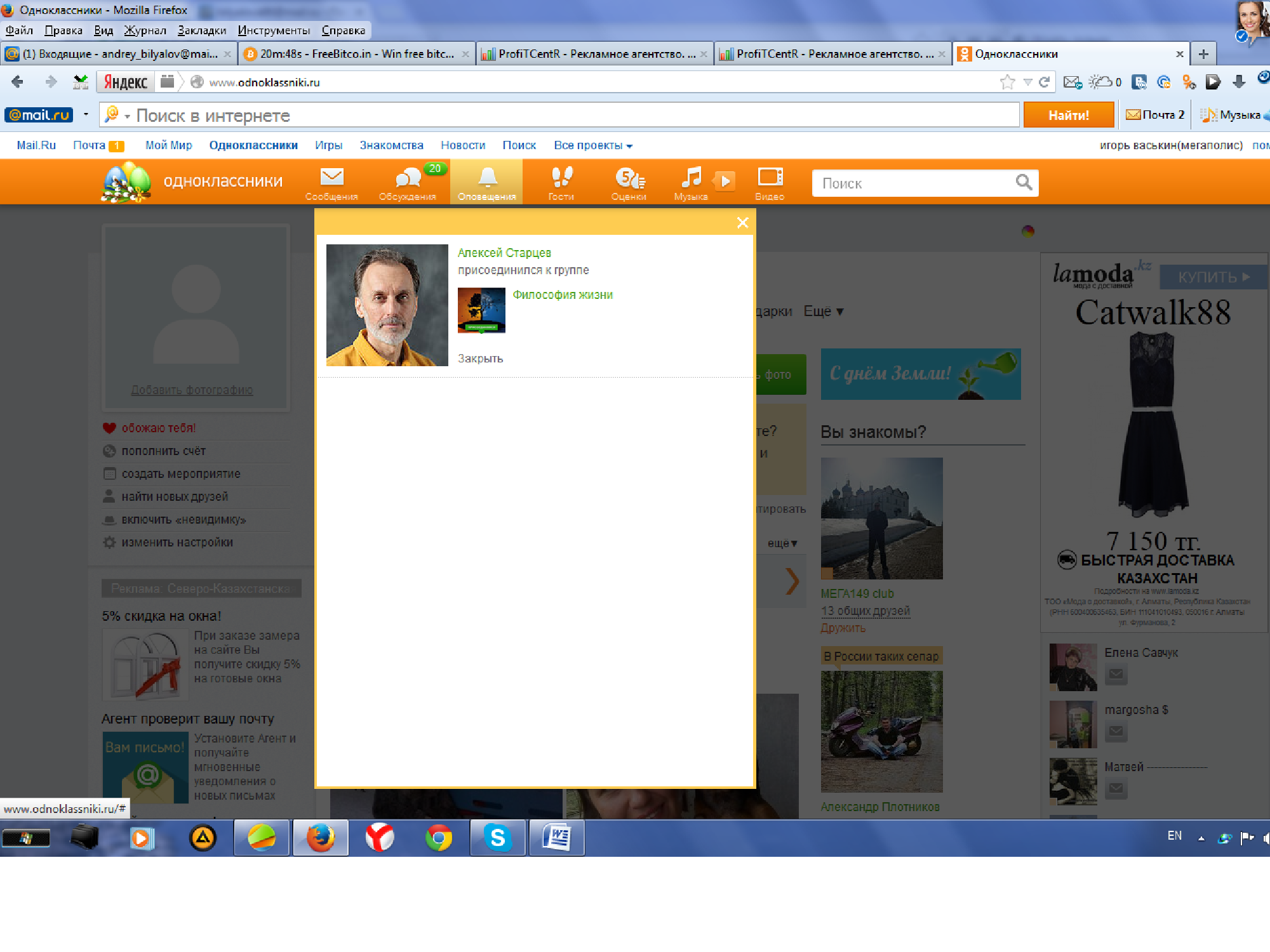The image size is (1270, 952).
Task: Expand the Все проекты dropdown
Action: (x=592, y=145)
